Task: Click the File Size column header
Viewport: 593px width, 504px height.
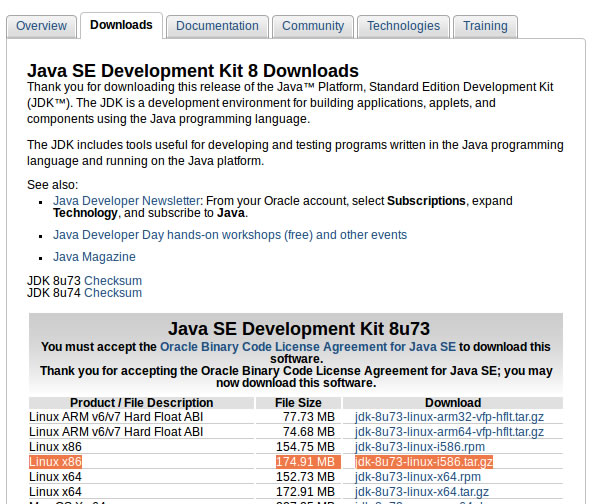Action: [298, 403]
